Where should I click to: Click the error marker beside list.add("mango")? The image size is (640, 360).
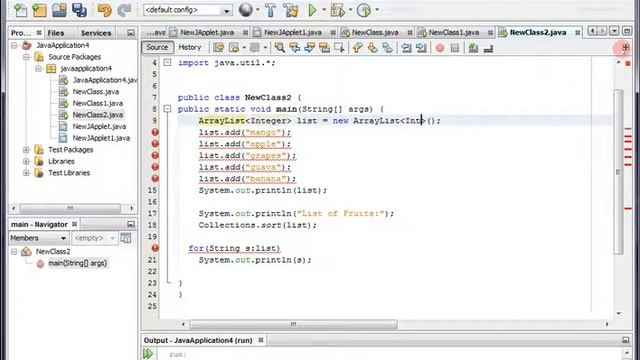pos(155,132)
